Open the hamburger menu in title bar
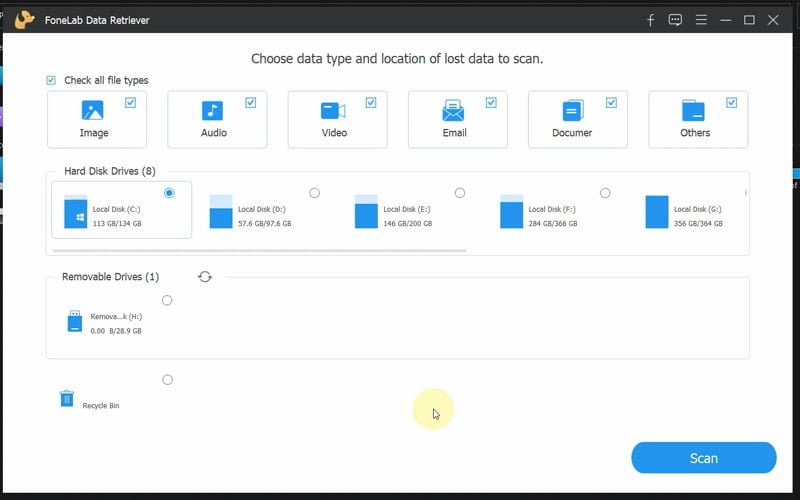This screenshot has height=500, width=800. click(701, 20)
